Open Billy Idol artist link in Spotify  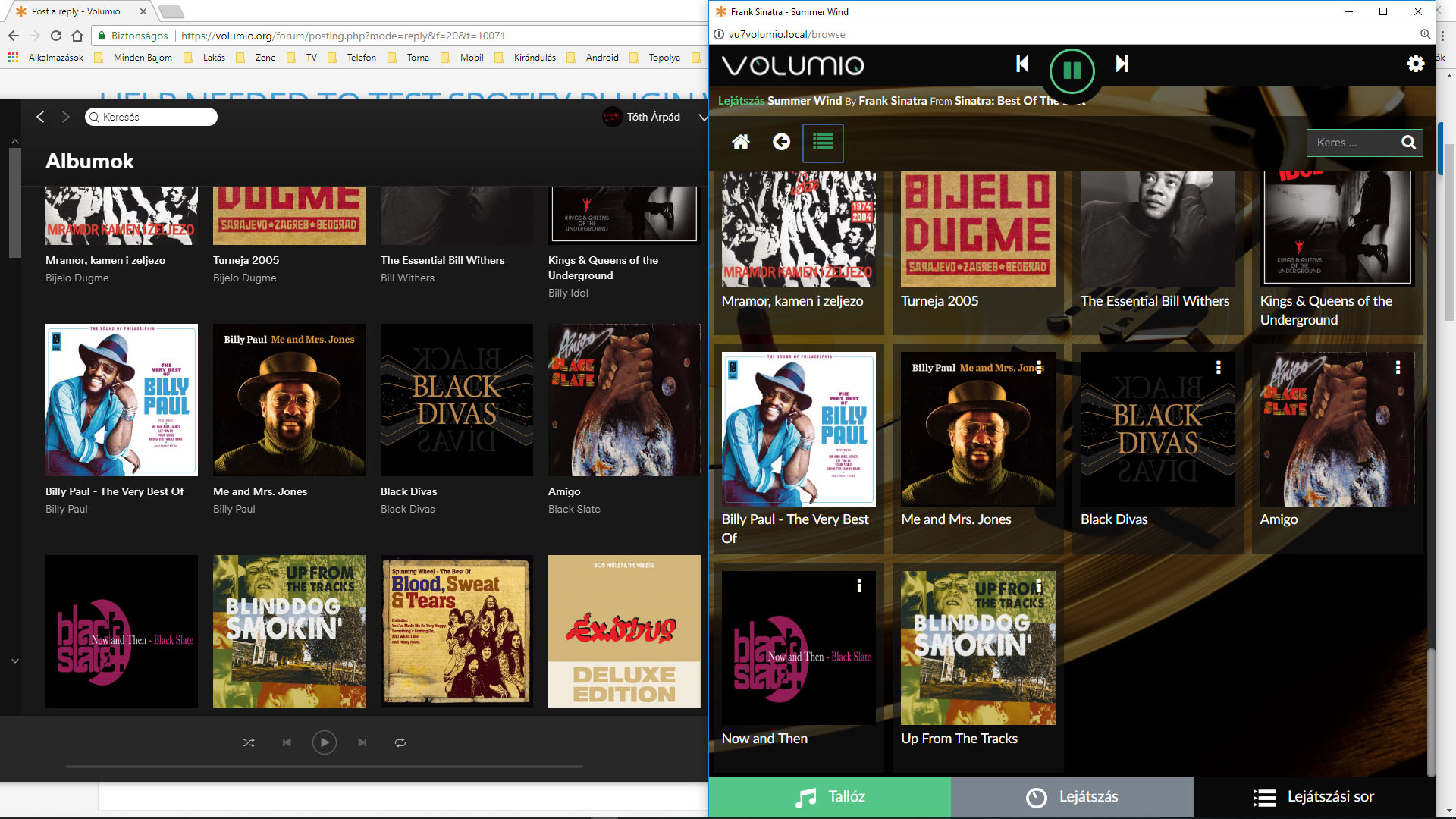click(568, 293)
